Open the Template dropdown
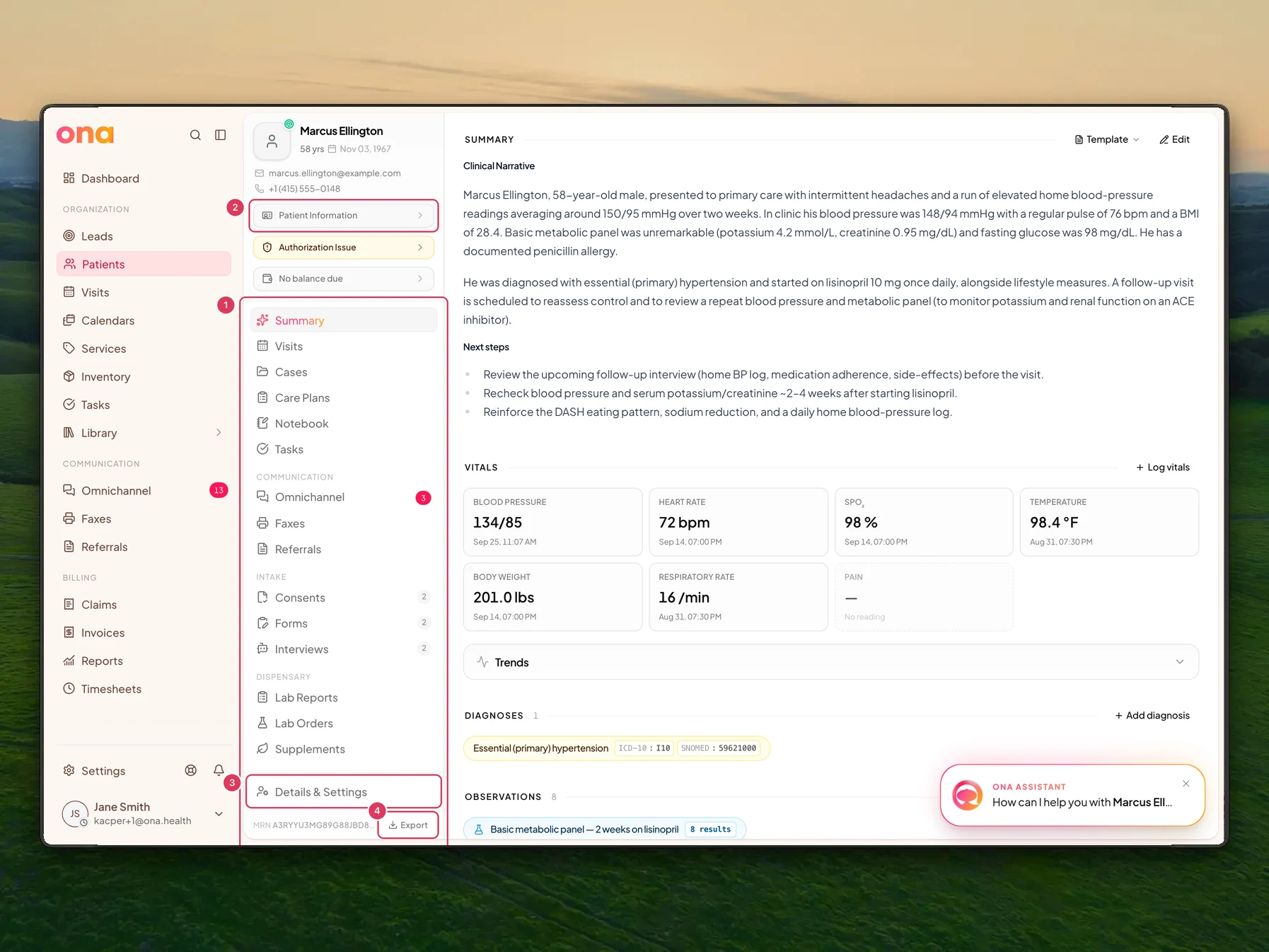Image resolution: width=1269 pixels, height=952 pixels. [1106, 139]
